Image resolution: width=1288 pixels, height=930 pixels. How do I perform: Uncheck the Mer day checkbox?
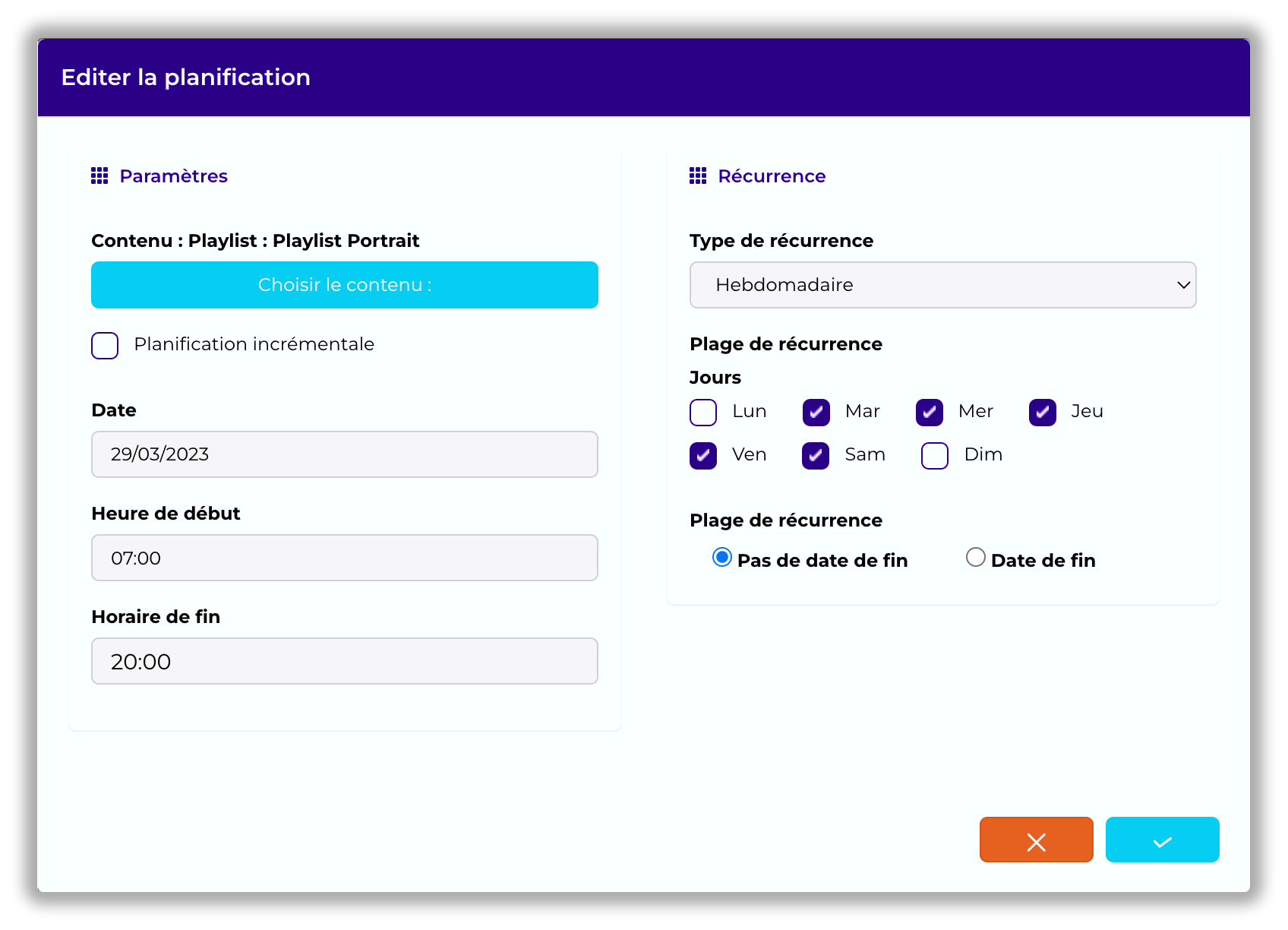pos(929,413)
